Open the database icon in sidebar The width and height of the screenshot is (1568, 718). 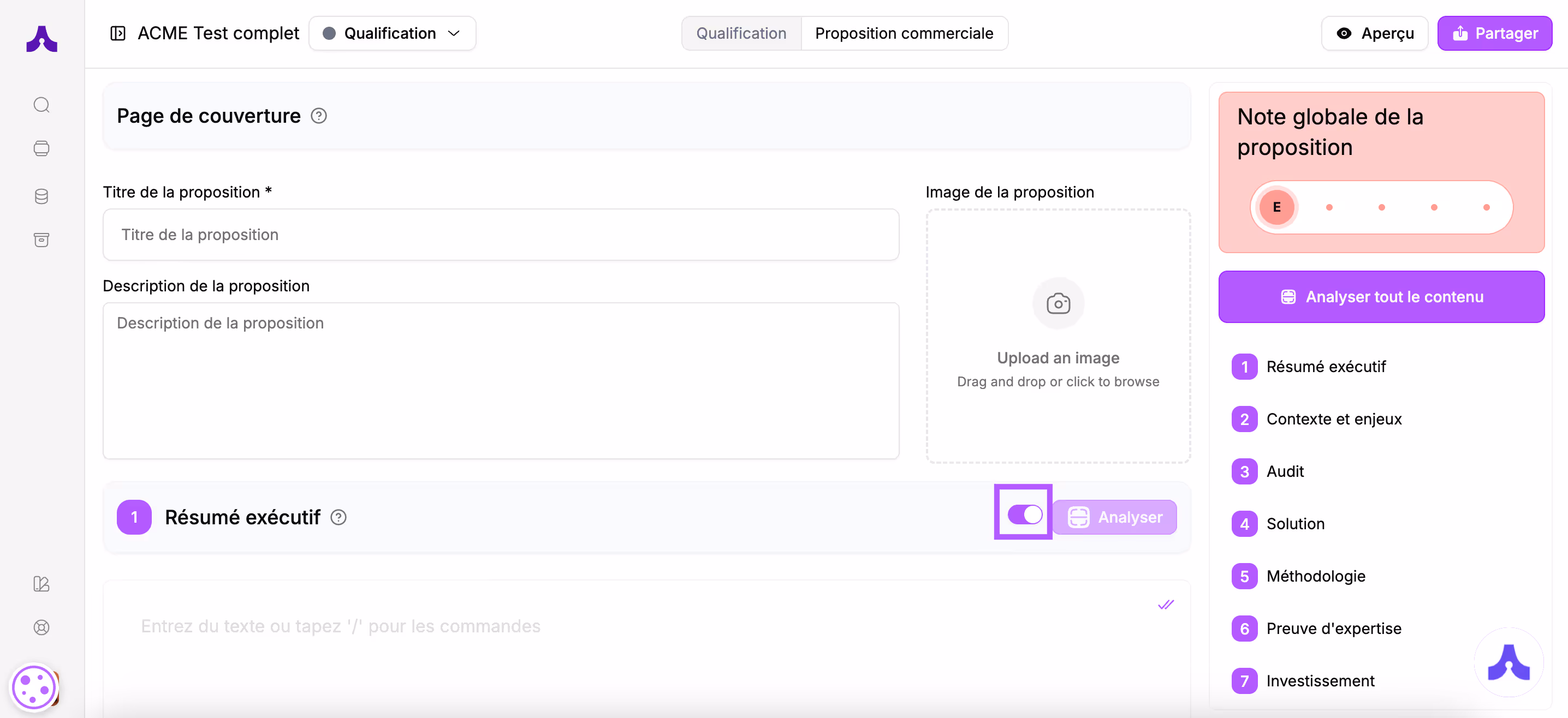click(41, 196)
